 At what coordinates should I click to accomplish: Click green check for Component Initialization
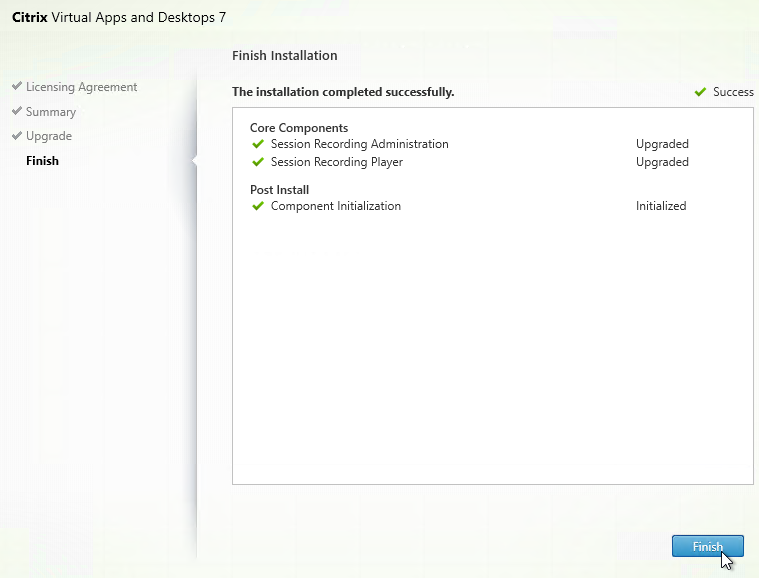point(258,206)
